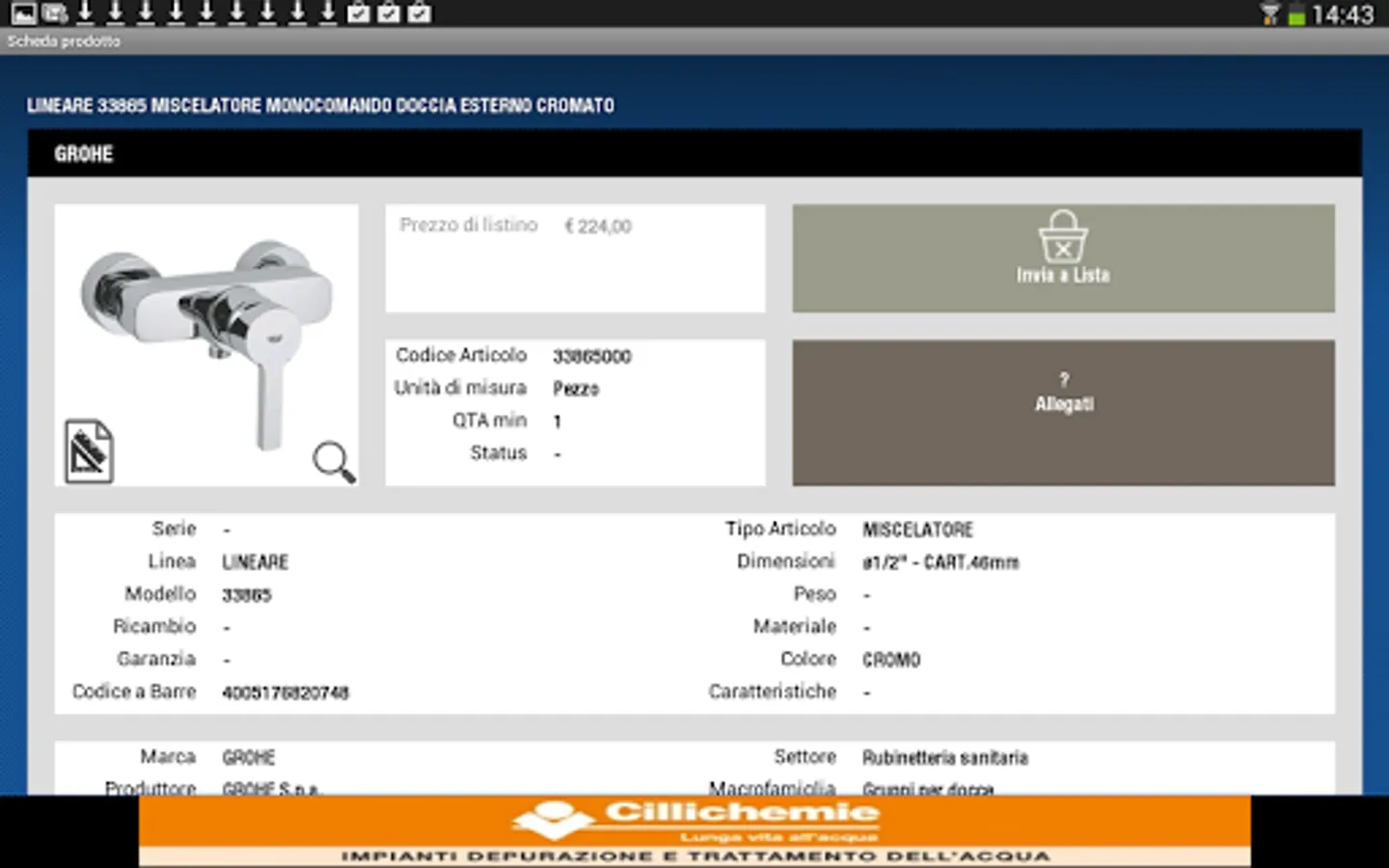Tap the Unità di misura label
1389x868 pixels.
click(x=460, y=388)
